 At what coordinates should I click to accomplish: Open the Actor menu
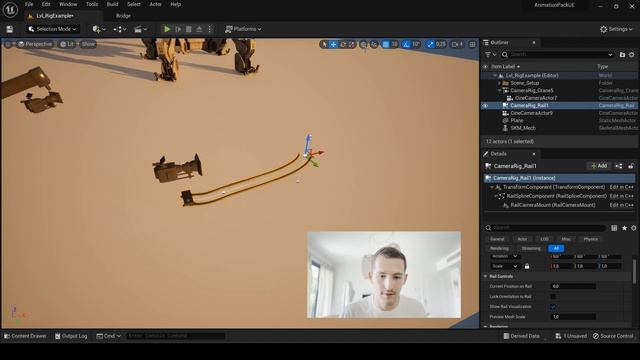click(156, 4)
